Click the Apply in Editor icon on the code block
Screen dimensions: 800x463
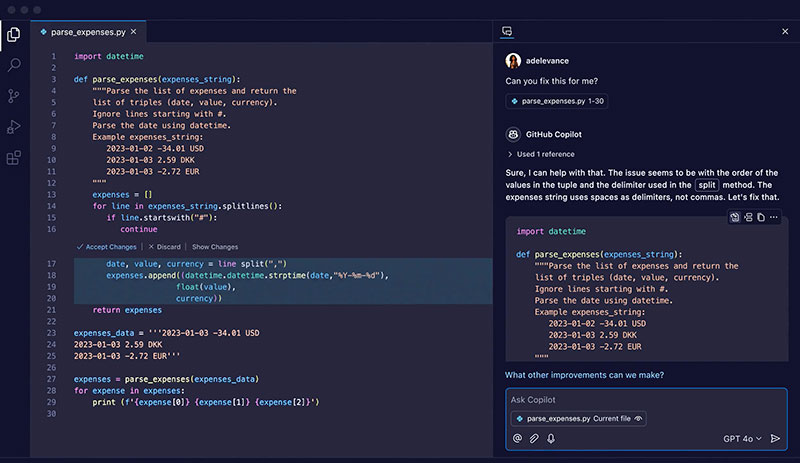pyautogui.click(x=734, y=217)
